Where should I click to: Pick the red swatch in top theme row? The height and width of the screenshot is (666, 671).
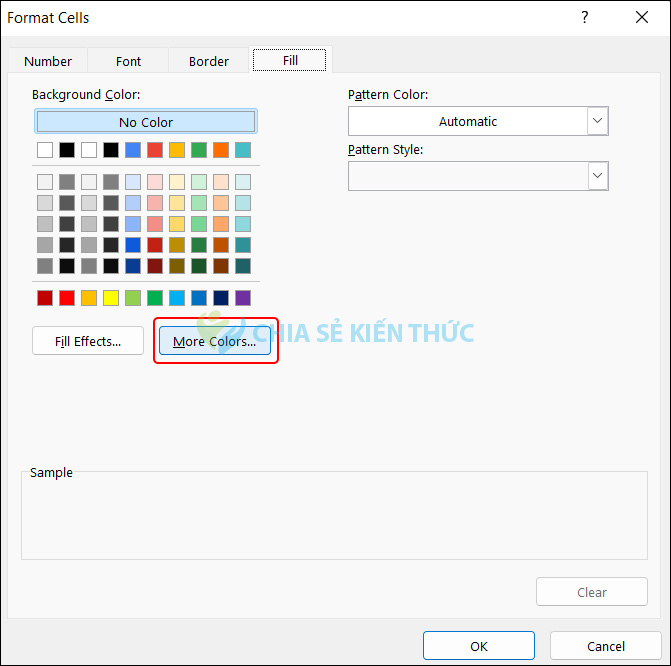(155, 150)
